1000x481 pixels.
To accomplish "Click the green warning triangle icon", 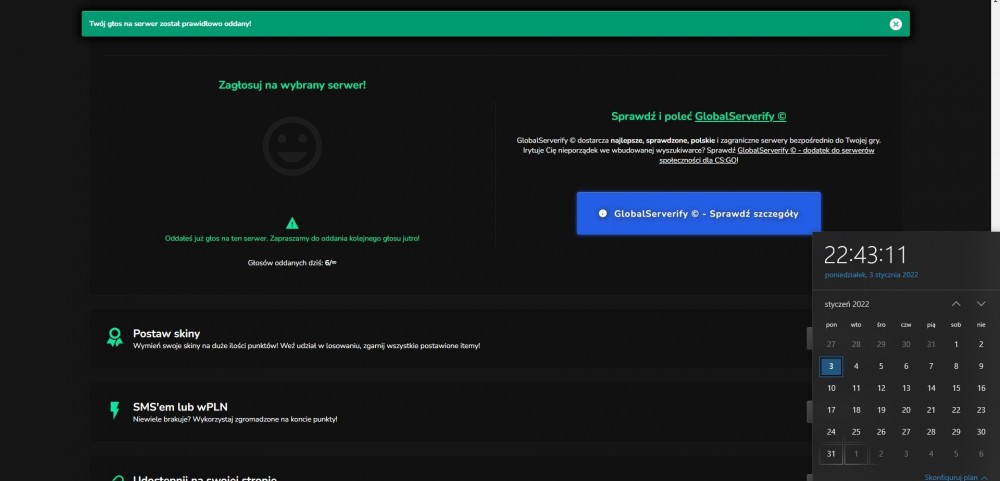I will pos(292,223).
